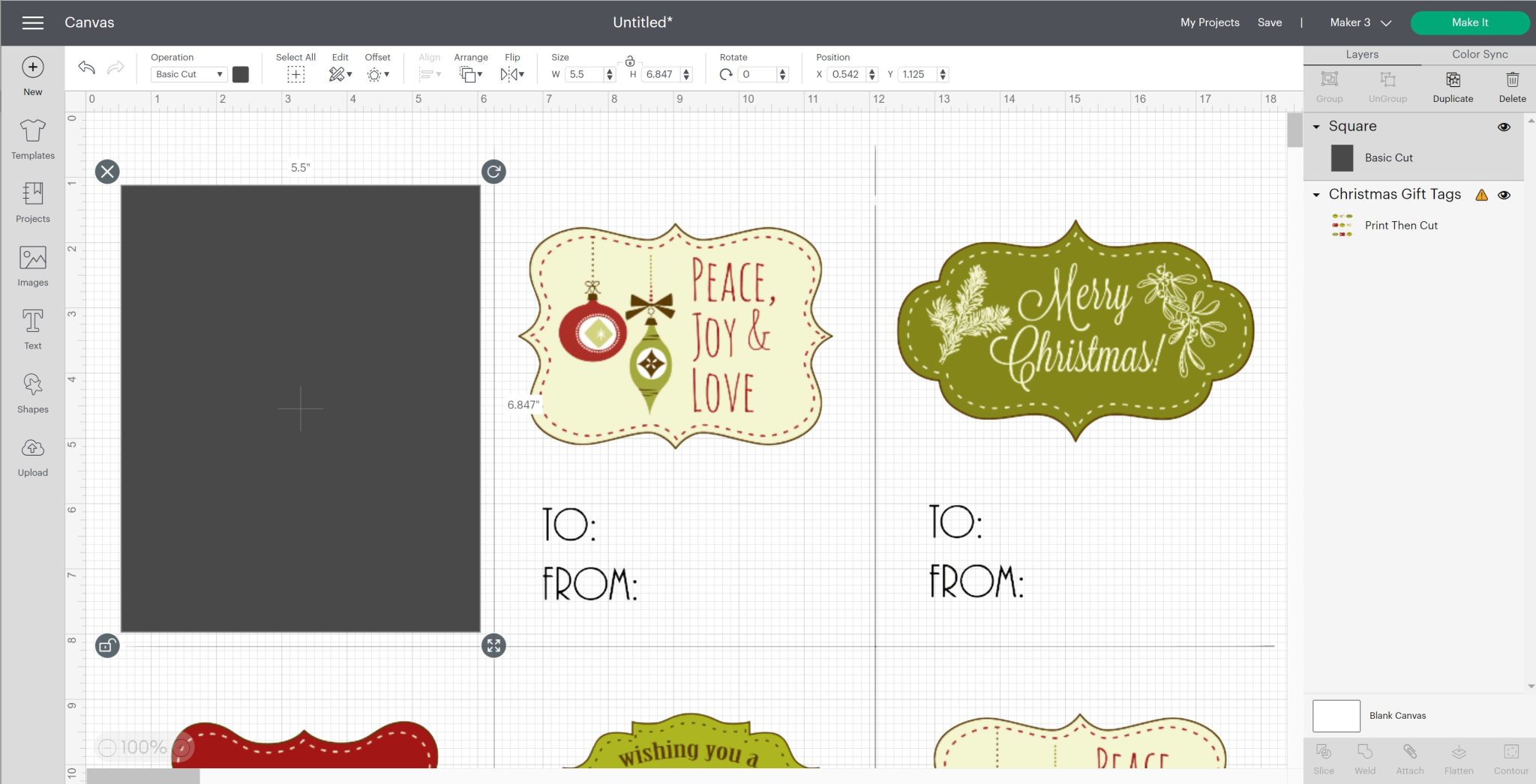Viewport: 1536px width, 784px height.
Task: Open the Shapes panel
Action: (x=32, y=391)
